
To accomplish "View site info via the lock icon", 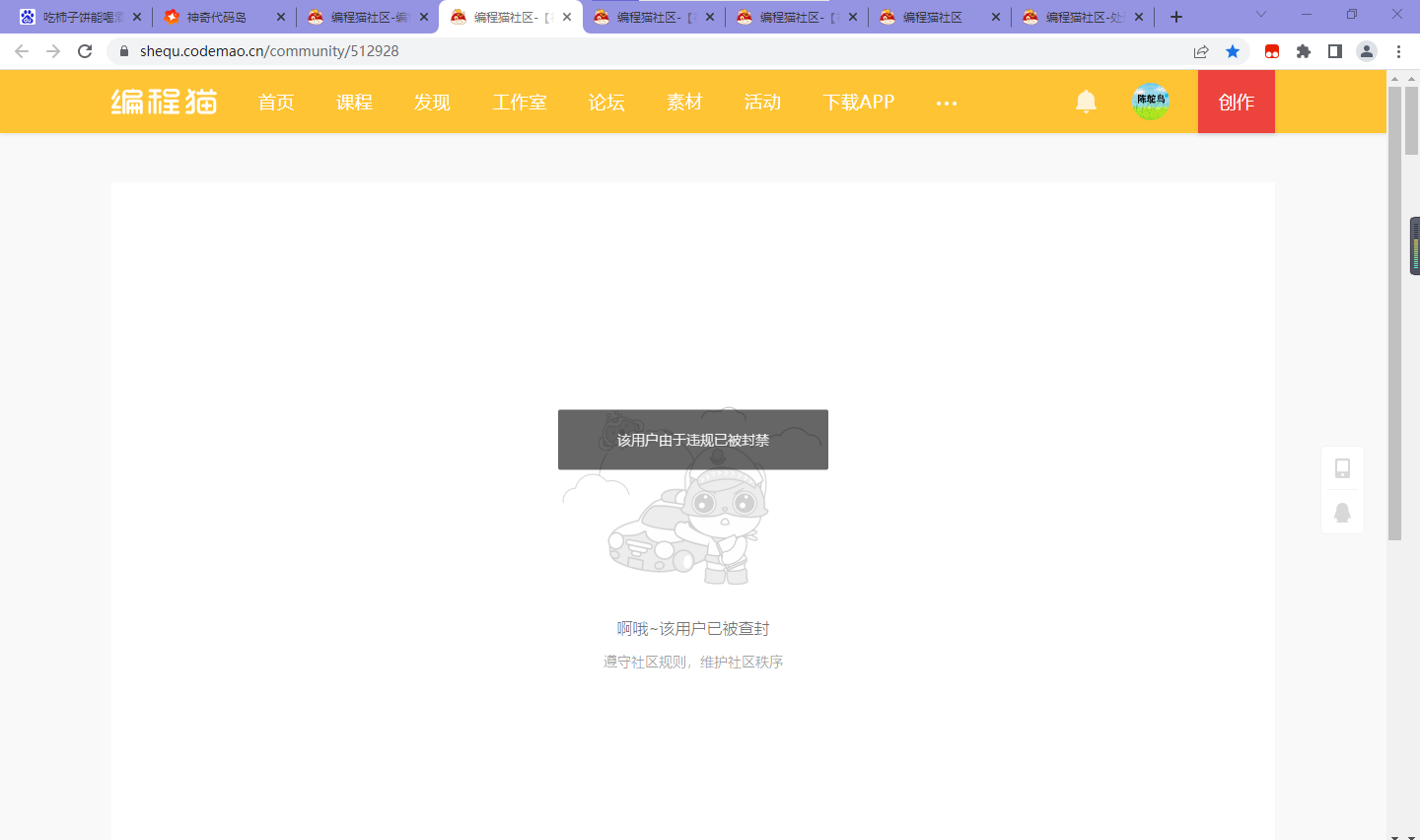I will tap(123, 51).
